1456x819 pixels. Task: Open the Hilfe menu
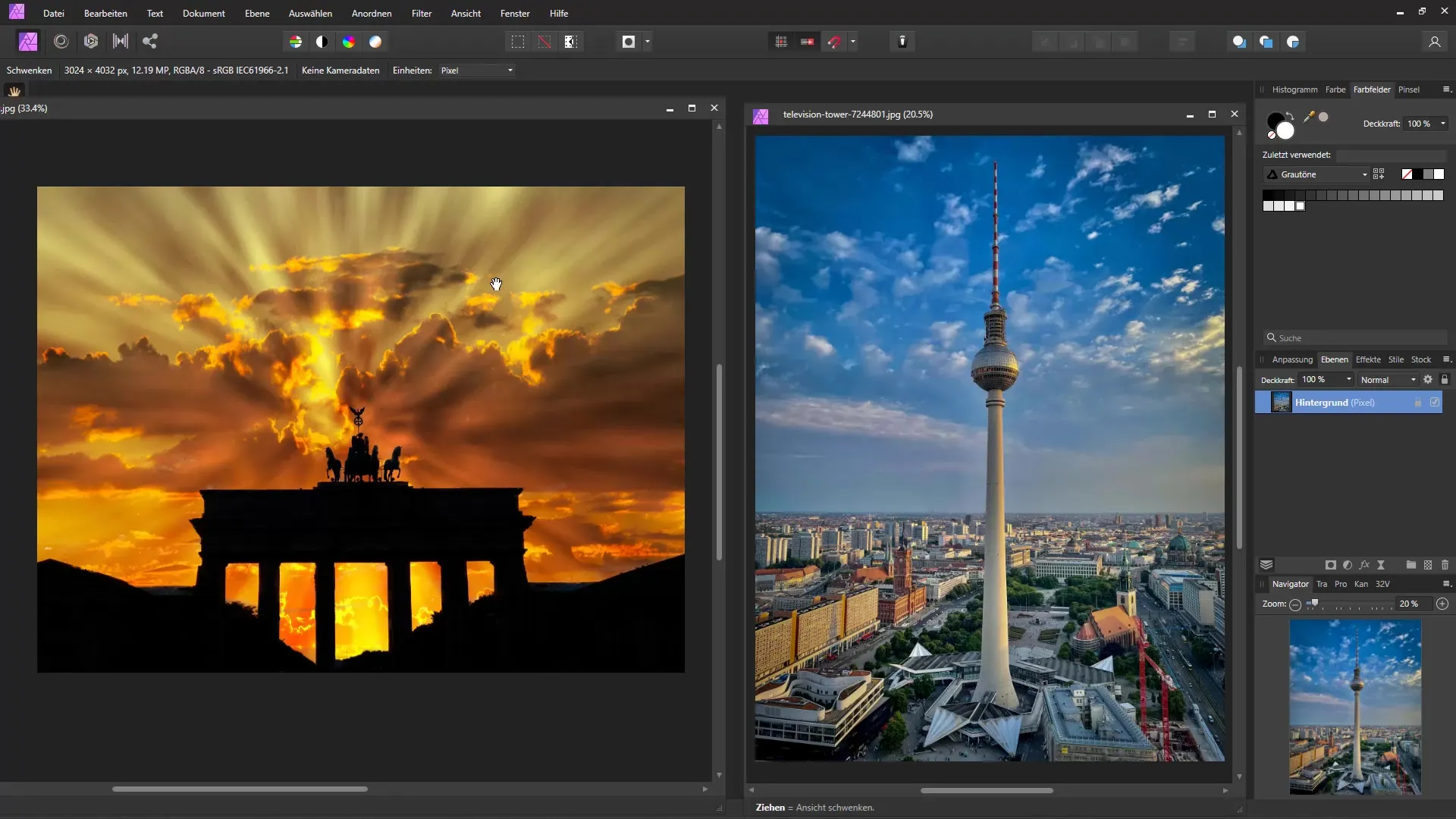point(559,13)
